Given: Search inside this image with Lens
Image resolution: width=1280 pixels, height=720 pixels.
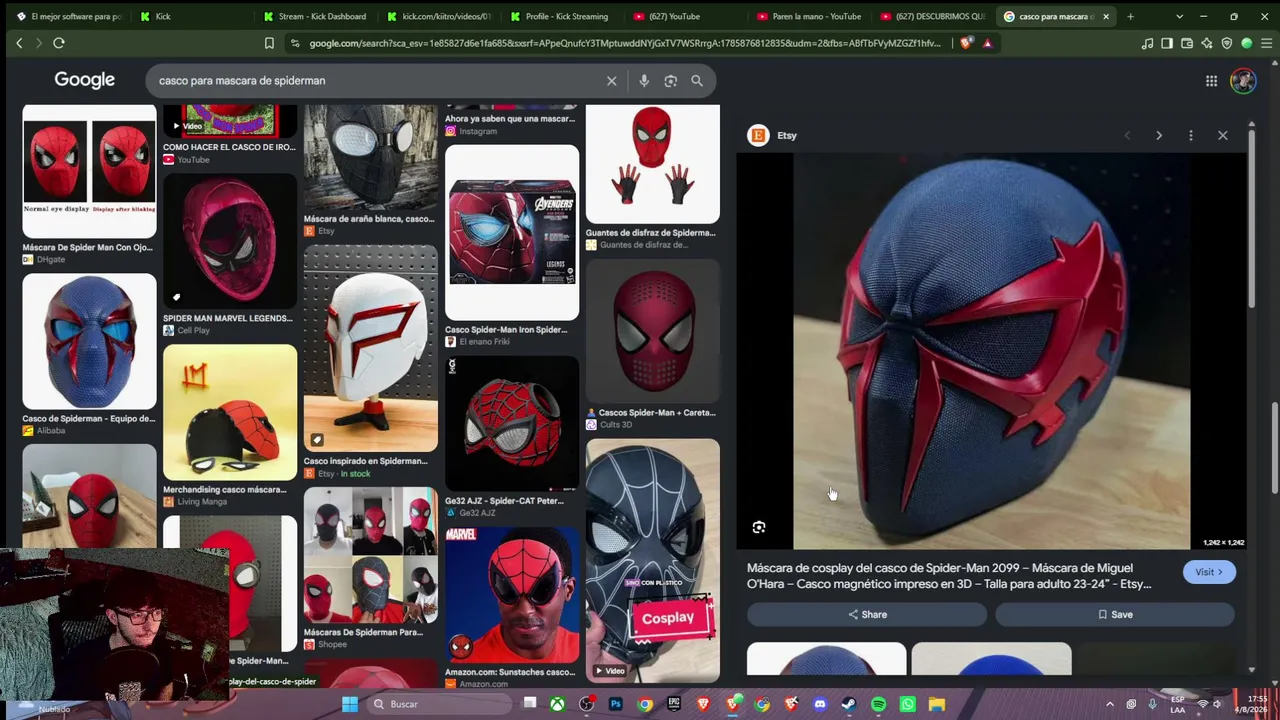Looking at the screenshot, I should coord(759,527).
